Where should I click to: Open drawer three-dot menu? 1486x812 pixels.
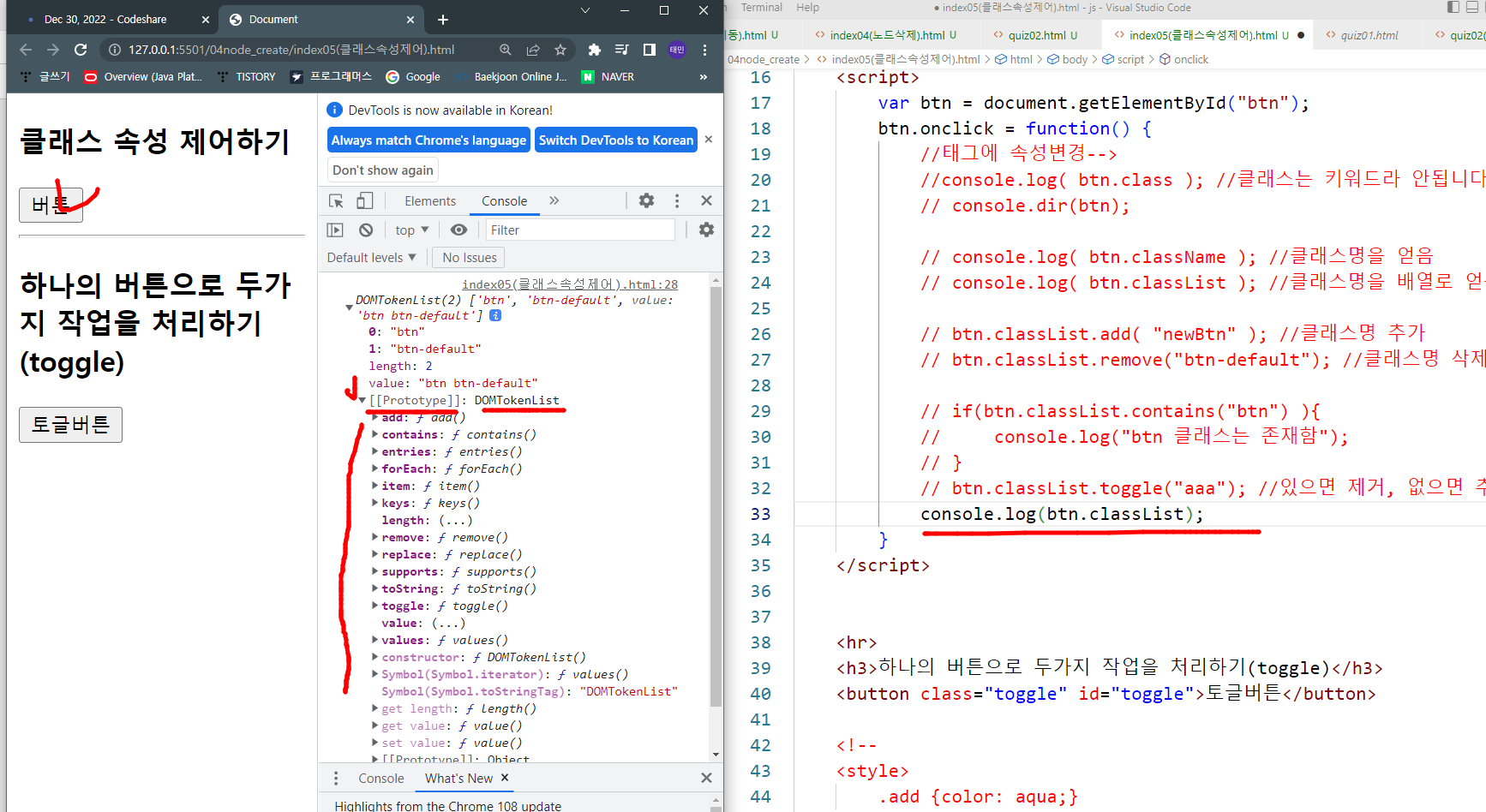pos(336,778)
